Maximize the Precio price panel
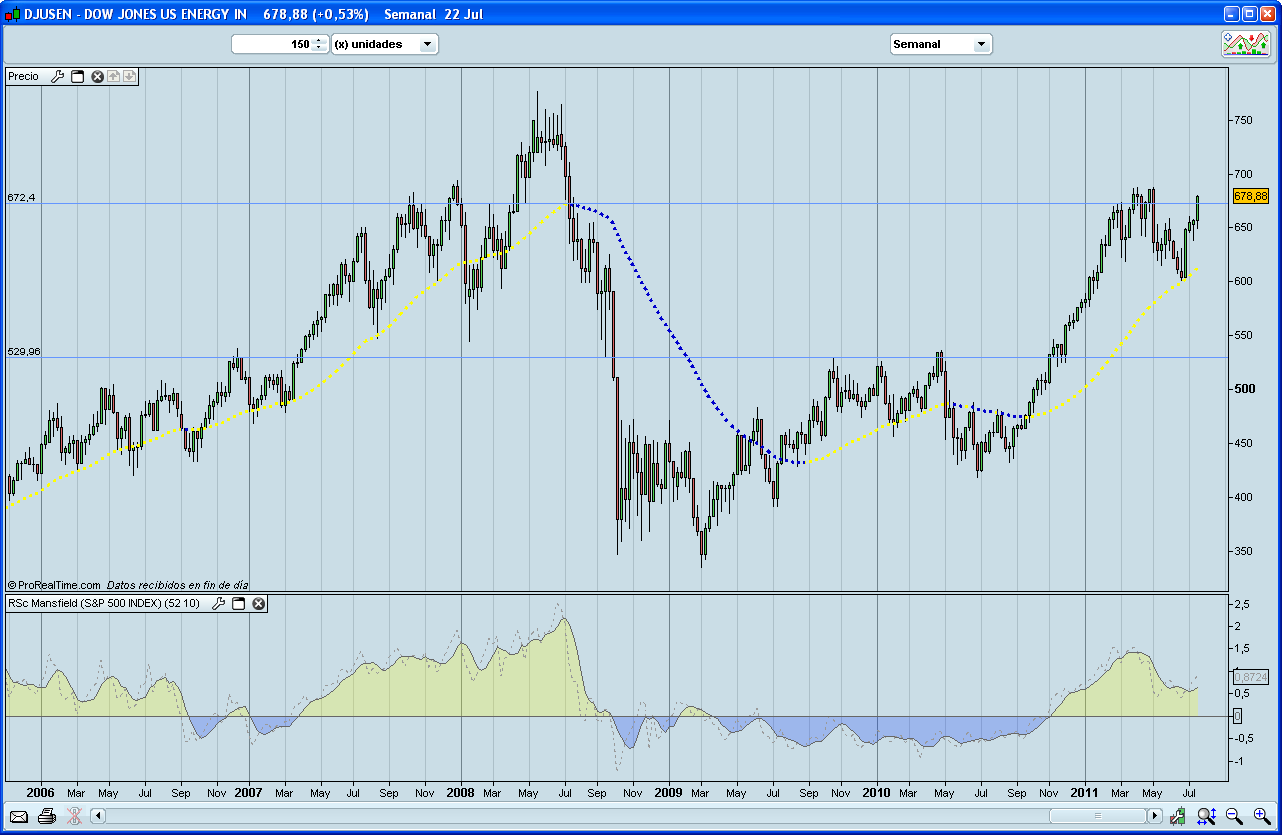The height and width of the screenshot is (835, 1282). tap(77, 77)
